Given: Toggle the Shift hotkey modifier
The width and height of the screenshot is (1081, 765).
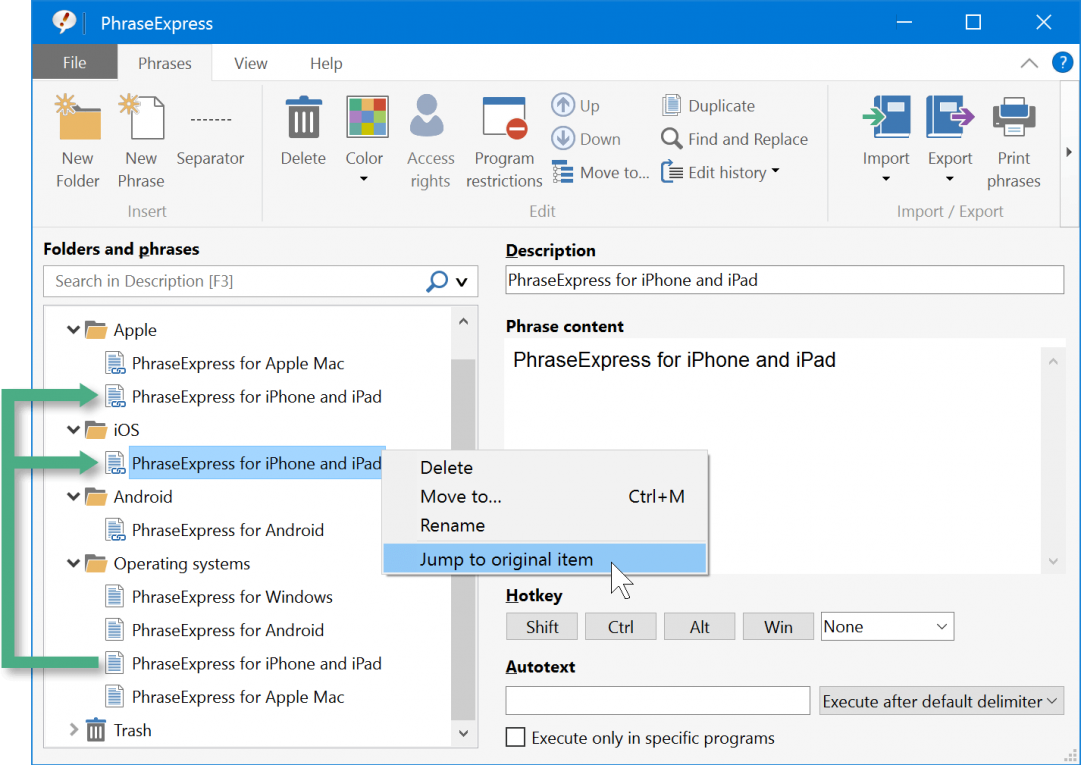Looking at the screenshot, I should coord(542,626).
